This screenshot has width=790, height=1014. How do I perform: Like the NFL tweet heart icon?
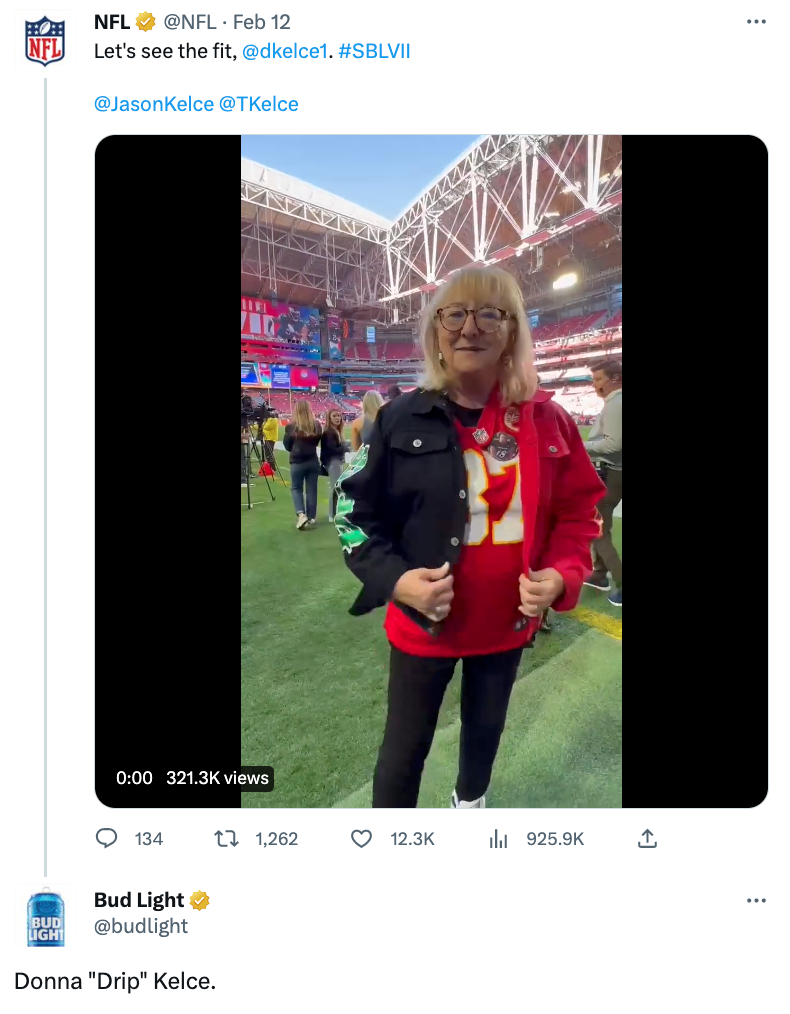(x=362, y=838)
